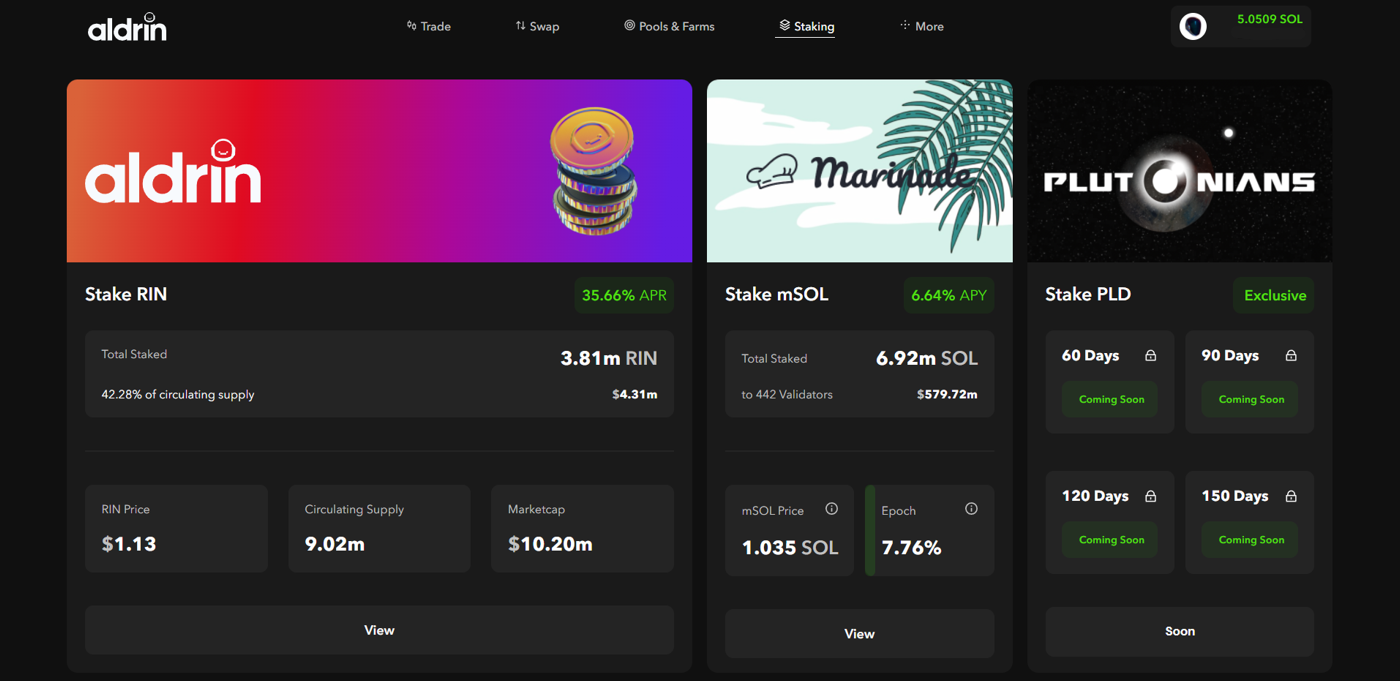Viewport: 1400px width, 681px height.
Task: Click the Swap arrows icon
Action: (x=520, y=25)
